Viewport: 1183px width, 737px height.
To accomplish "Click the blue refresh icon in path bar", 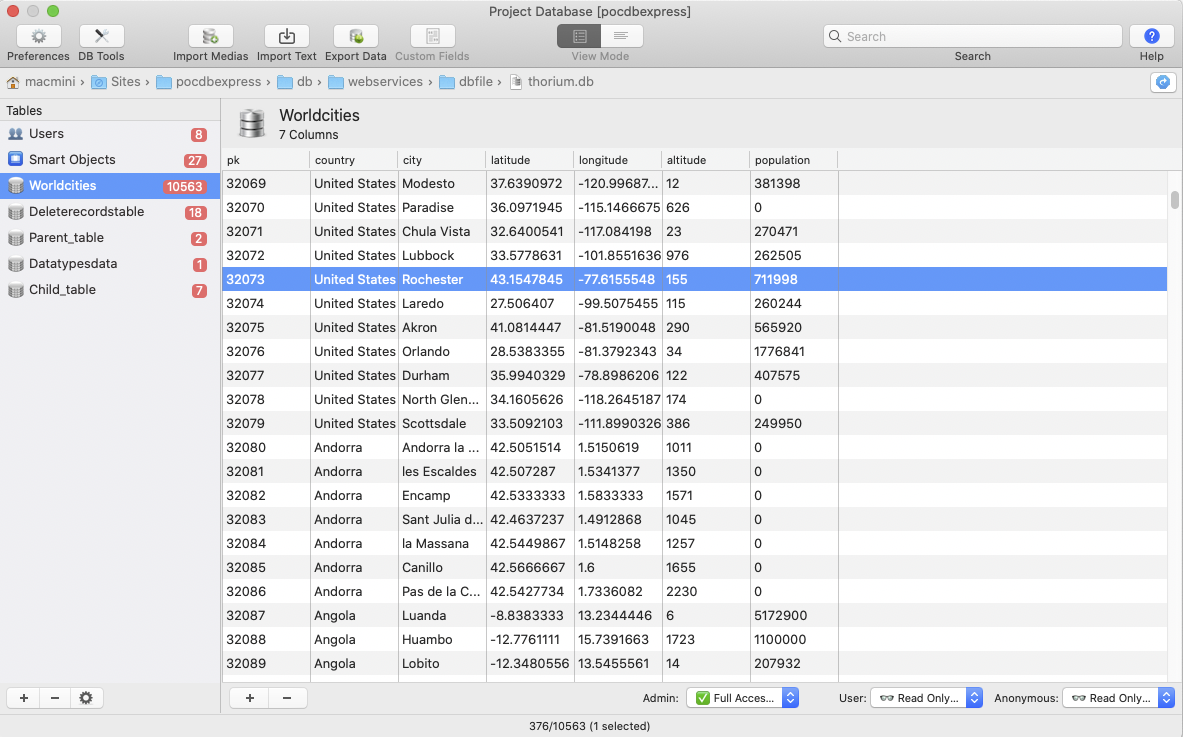I will point(1162,82).
